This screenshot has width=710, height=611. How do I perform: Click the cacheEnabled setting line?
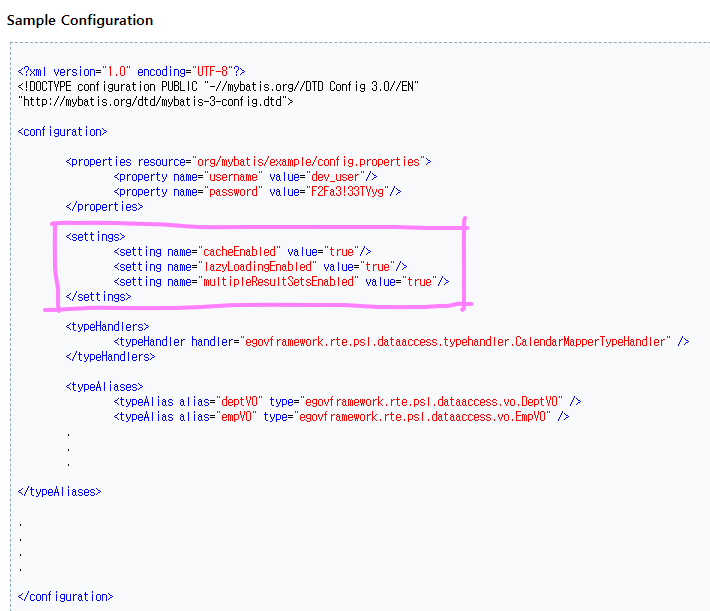(242, 252)
